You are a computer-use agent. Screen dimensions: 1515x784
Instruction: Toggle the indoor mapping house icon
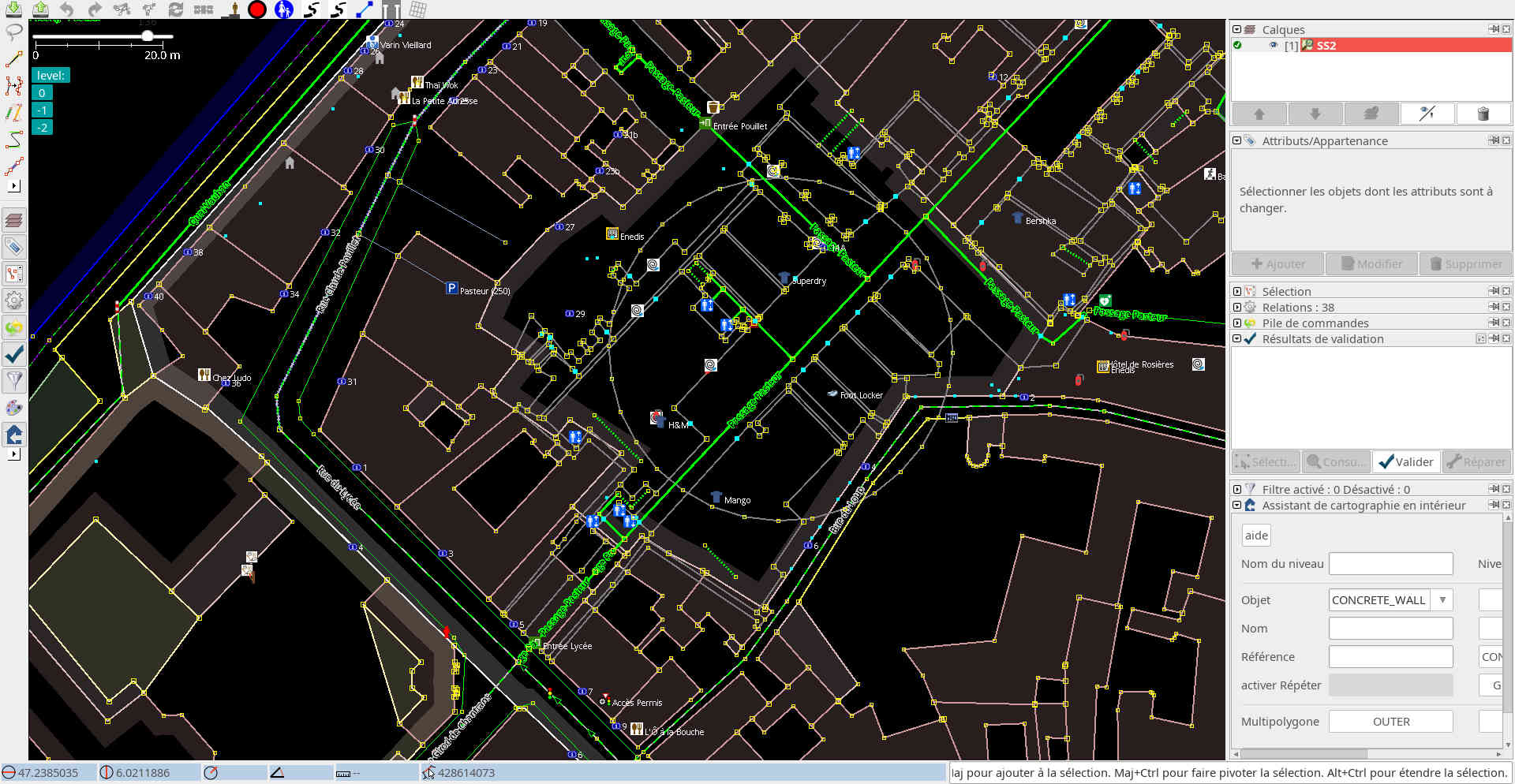tap(13, 434)
